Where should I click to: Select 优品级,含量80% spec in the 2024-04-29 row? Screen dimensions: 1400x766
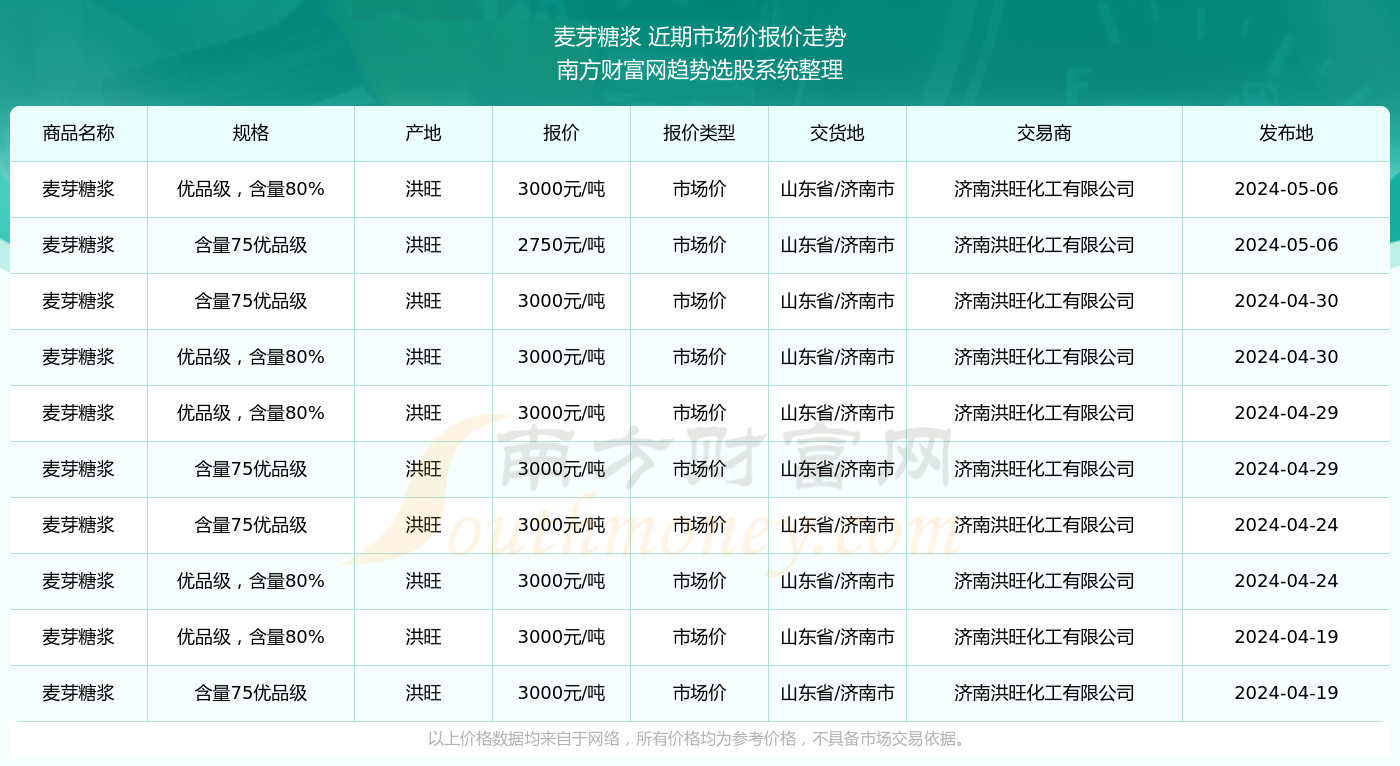coord(251,413)
